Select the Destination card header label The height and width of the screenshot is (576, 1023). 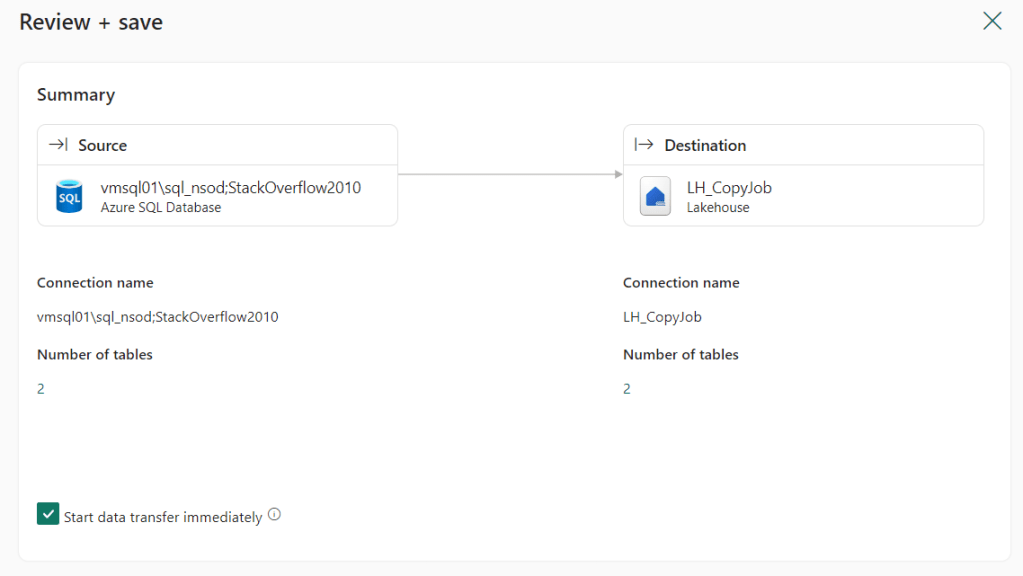coord(705,145)
